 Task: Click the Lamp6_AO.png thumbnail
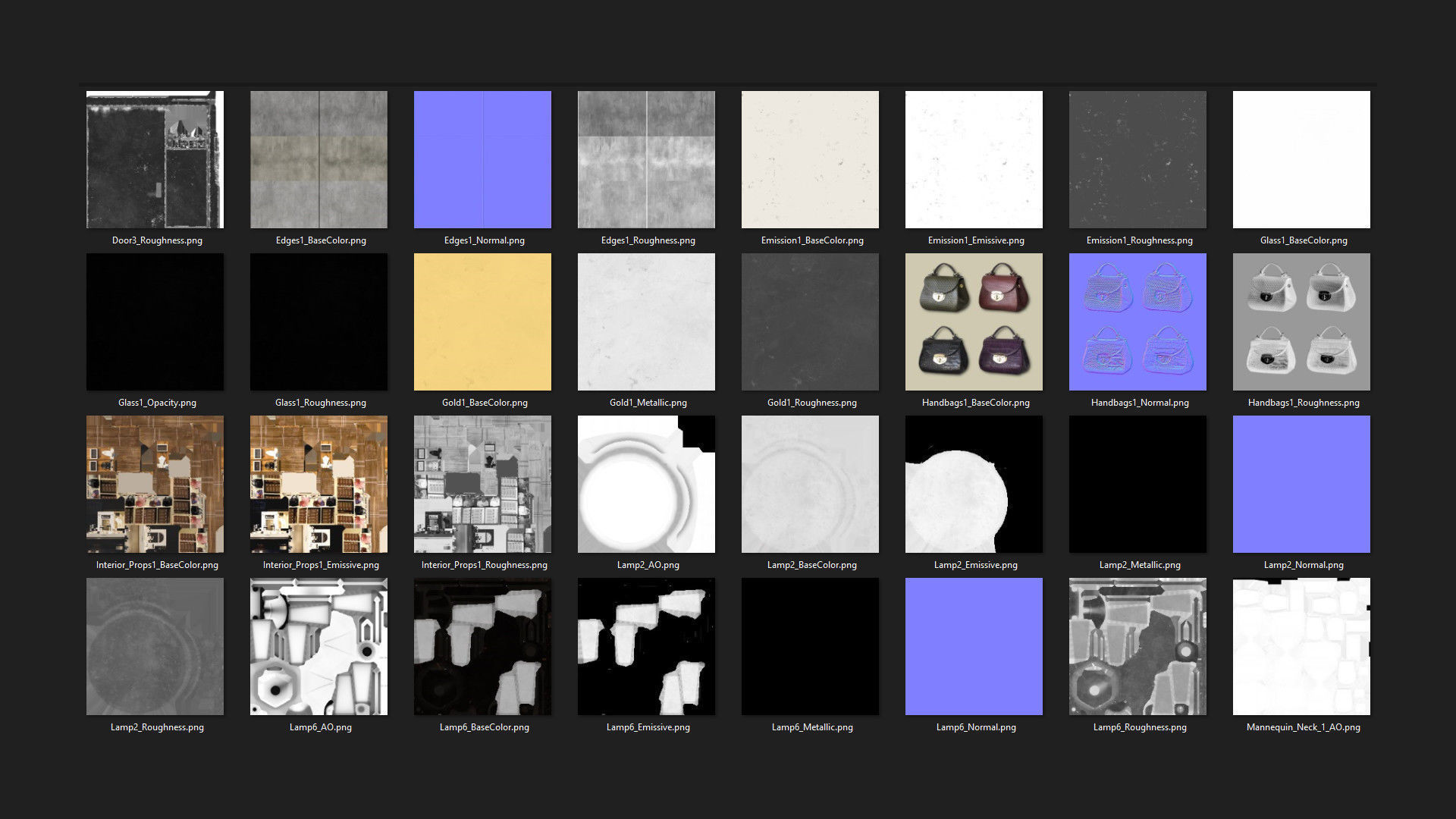[x=318, y=646]
